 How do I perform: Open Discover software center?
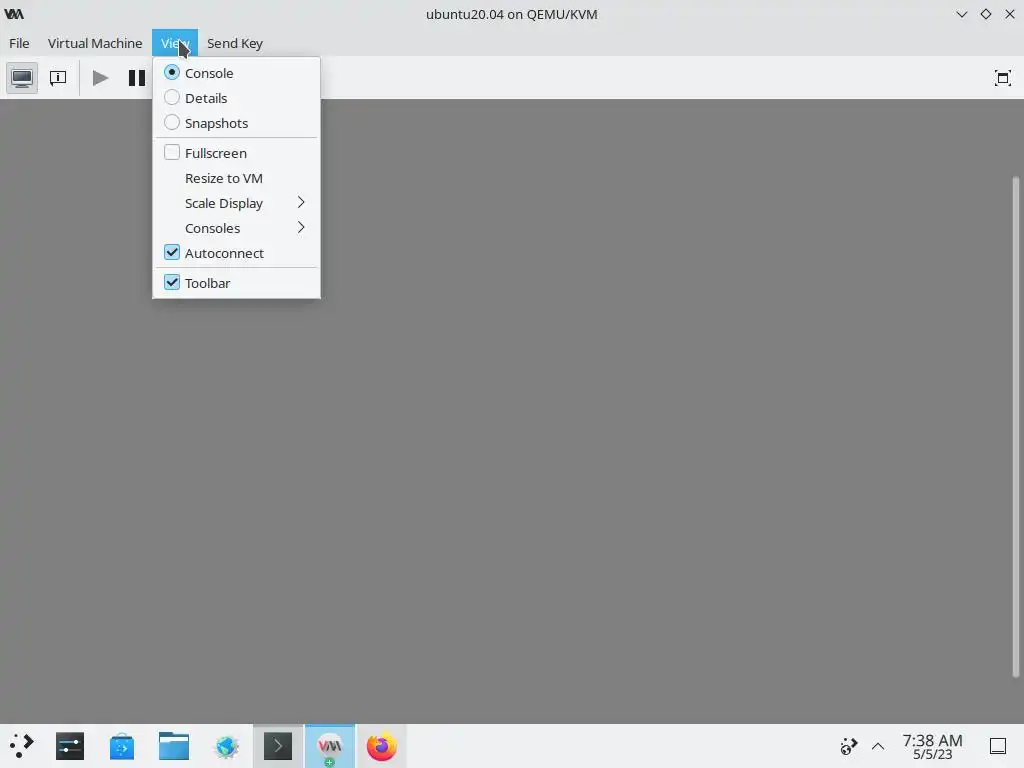point(121,746)
